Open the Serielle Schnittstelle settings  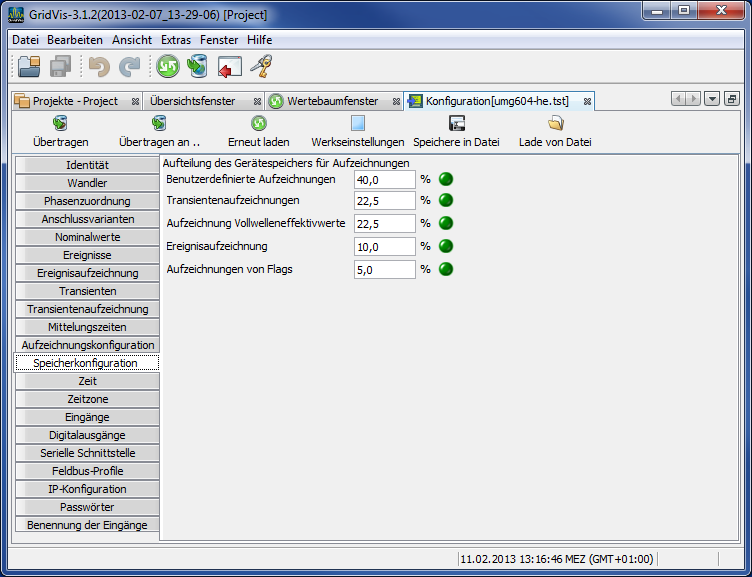(x=87, y=453)
